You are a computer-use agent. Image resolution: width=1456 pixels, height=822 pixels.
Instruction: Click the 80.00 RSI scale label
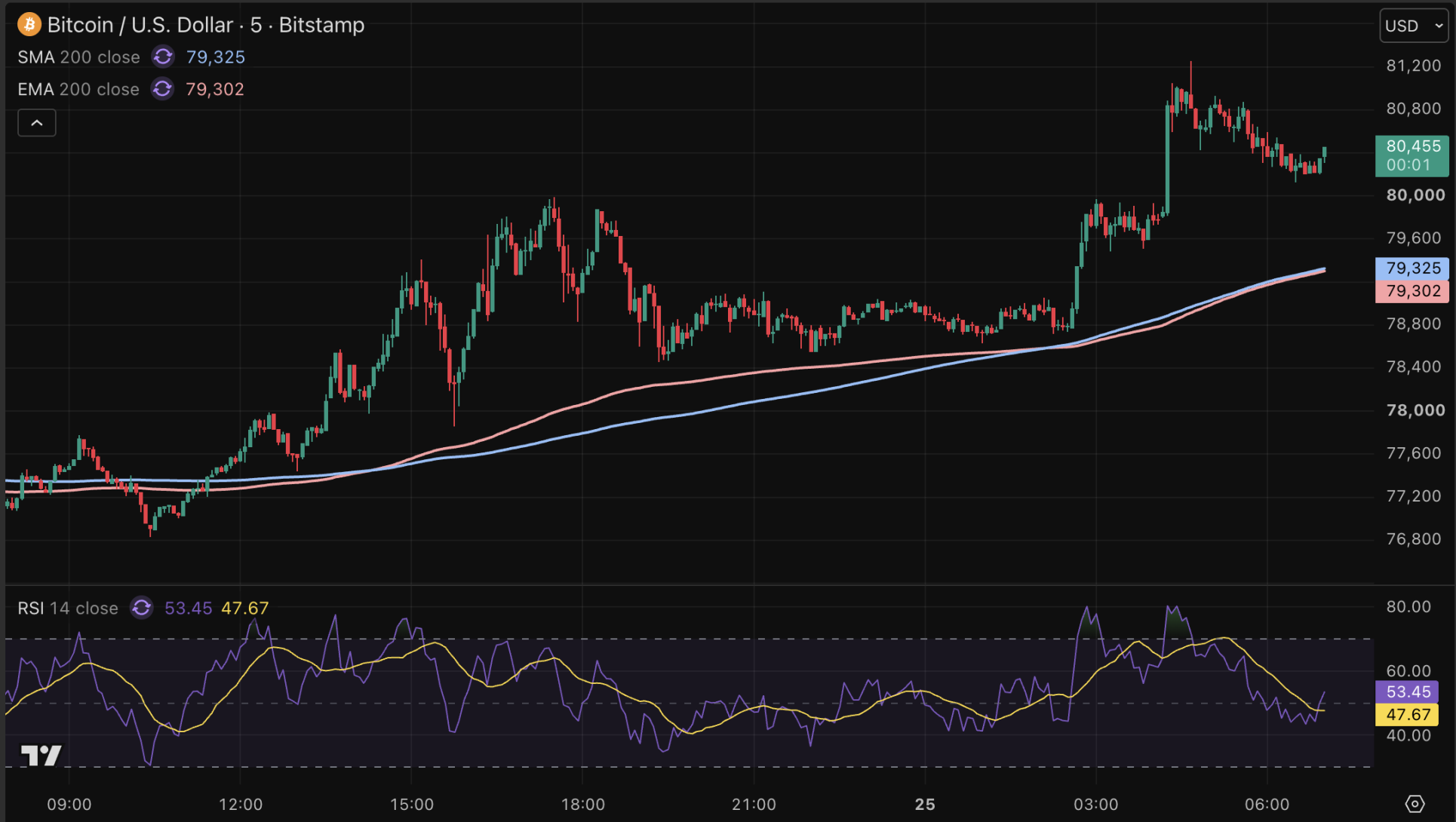tap(1408, 607)
